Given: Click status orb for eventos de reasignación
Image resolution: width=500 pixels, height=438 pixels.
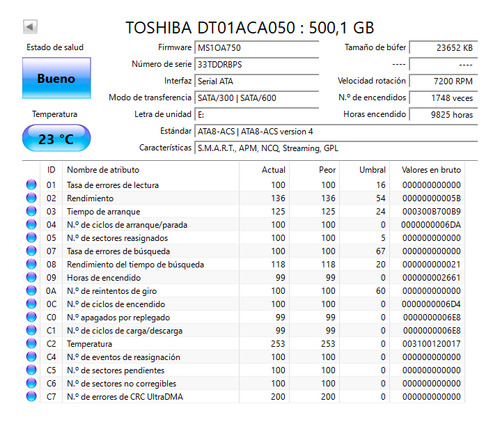Looking at the screenshot, I should pyautogui.click(x=31, y=357).
